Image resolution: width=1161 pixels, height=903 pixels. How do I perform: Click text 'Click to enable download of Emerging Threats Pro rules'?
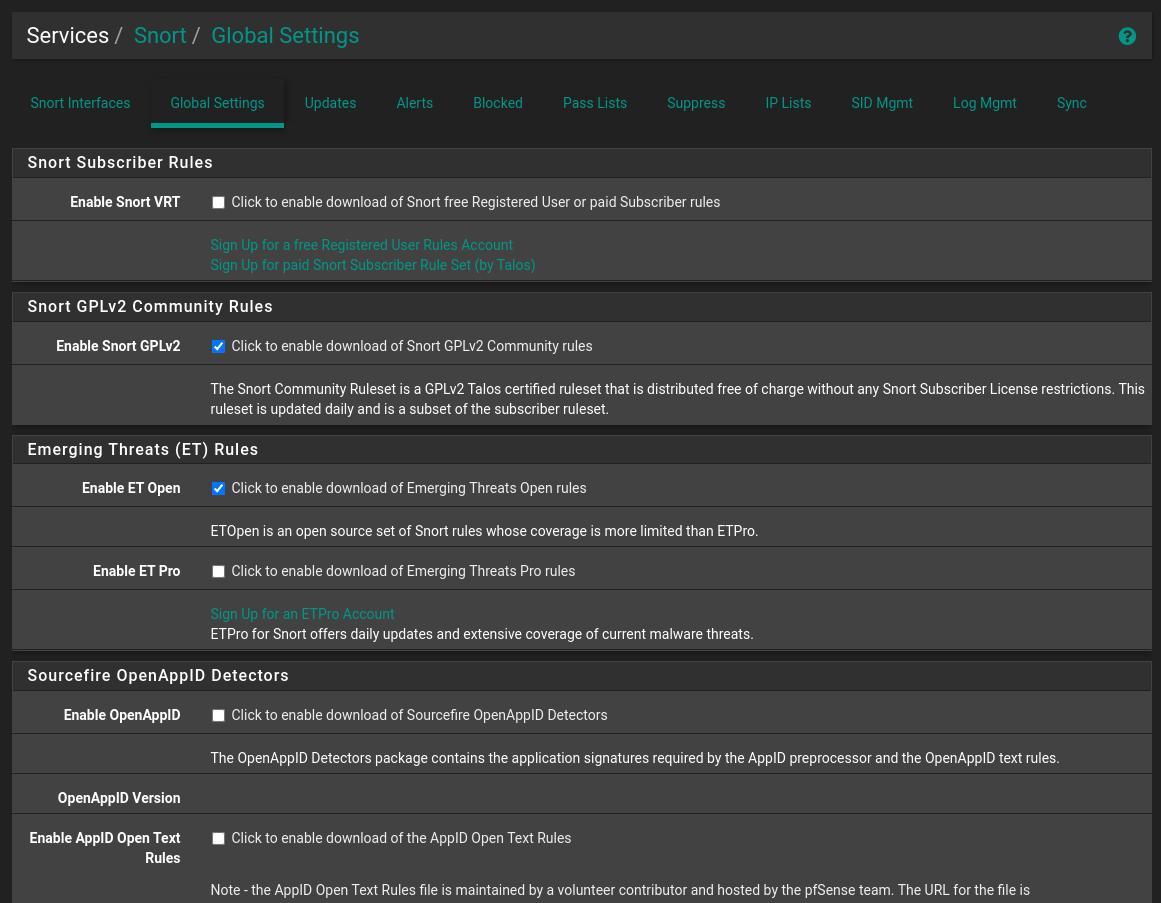pos(403,571)
